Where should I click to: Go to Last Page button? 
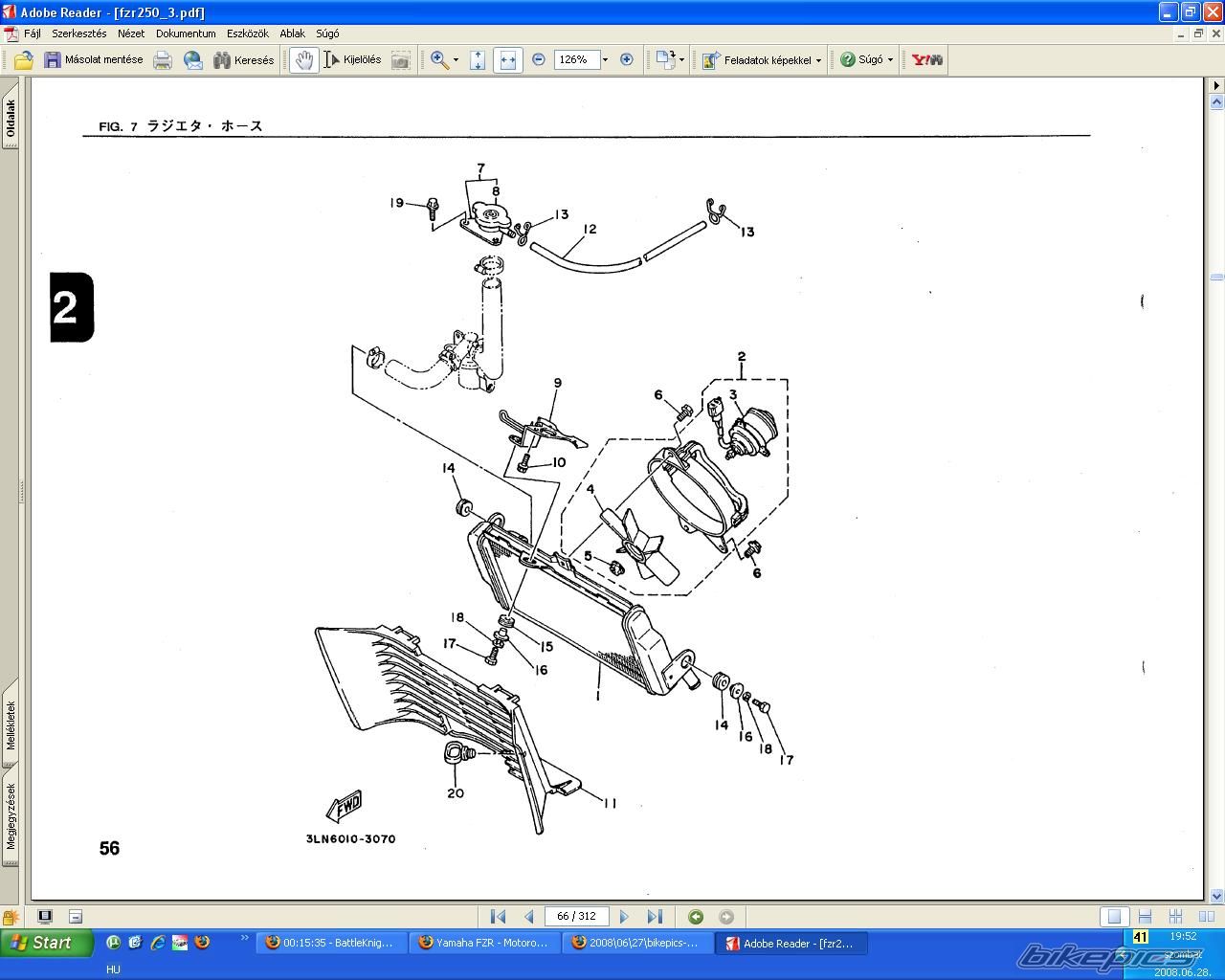655,917
